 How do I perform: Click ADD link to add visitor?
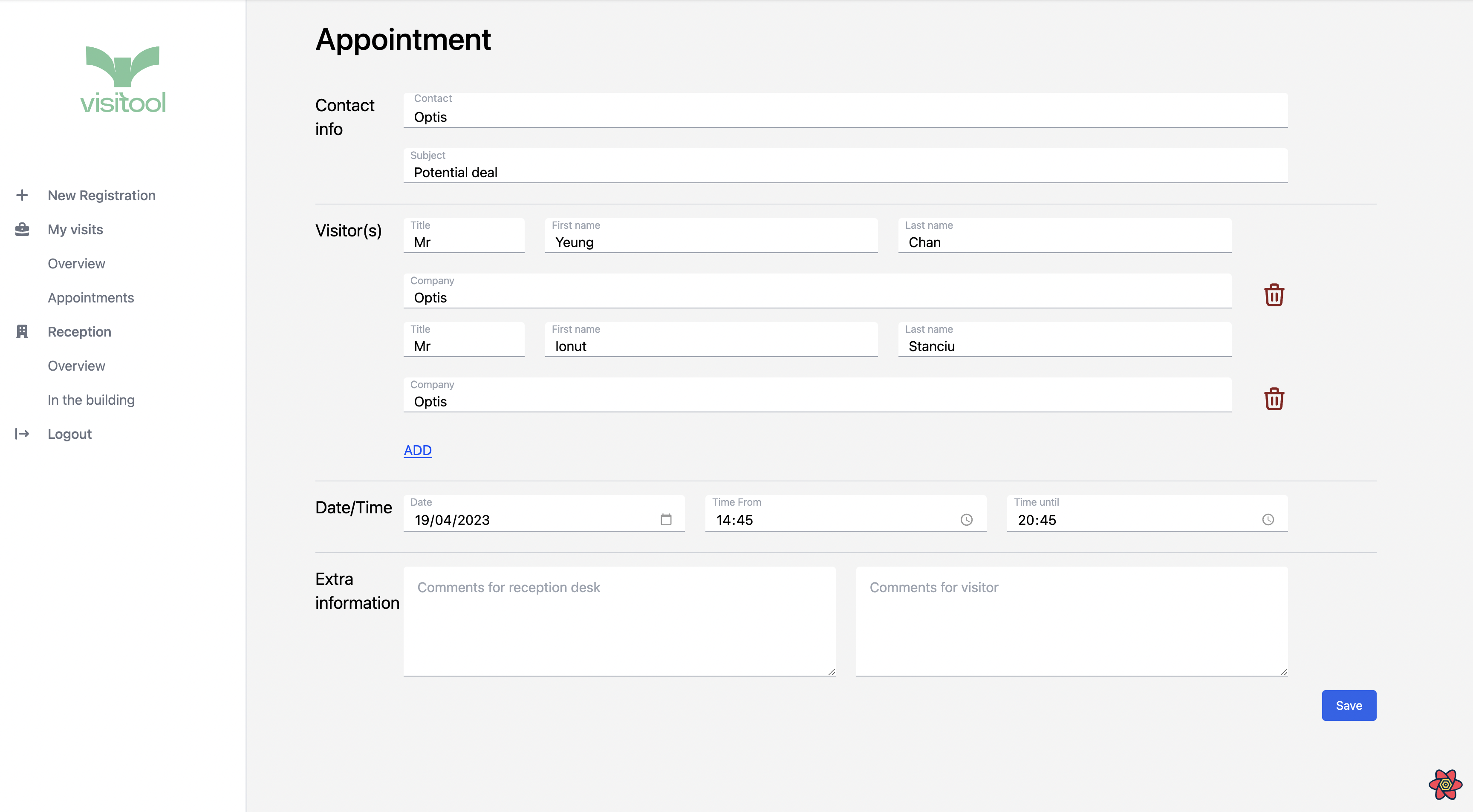418,450
